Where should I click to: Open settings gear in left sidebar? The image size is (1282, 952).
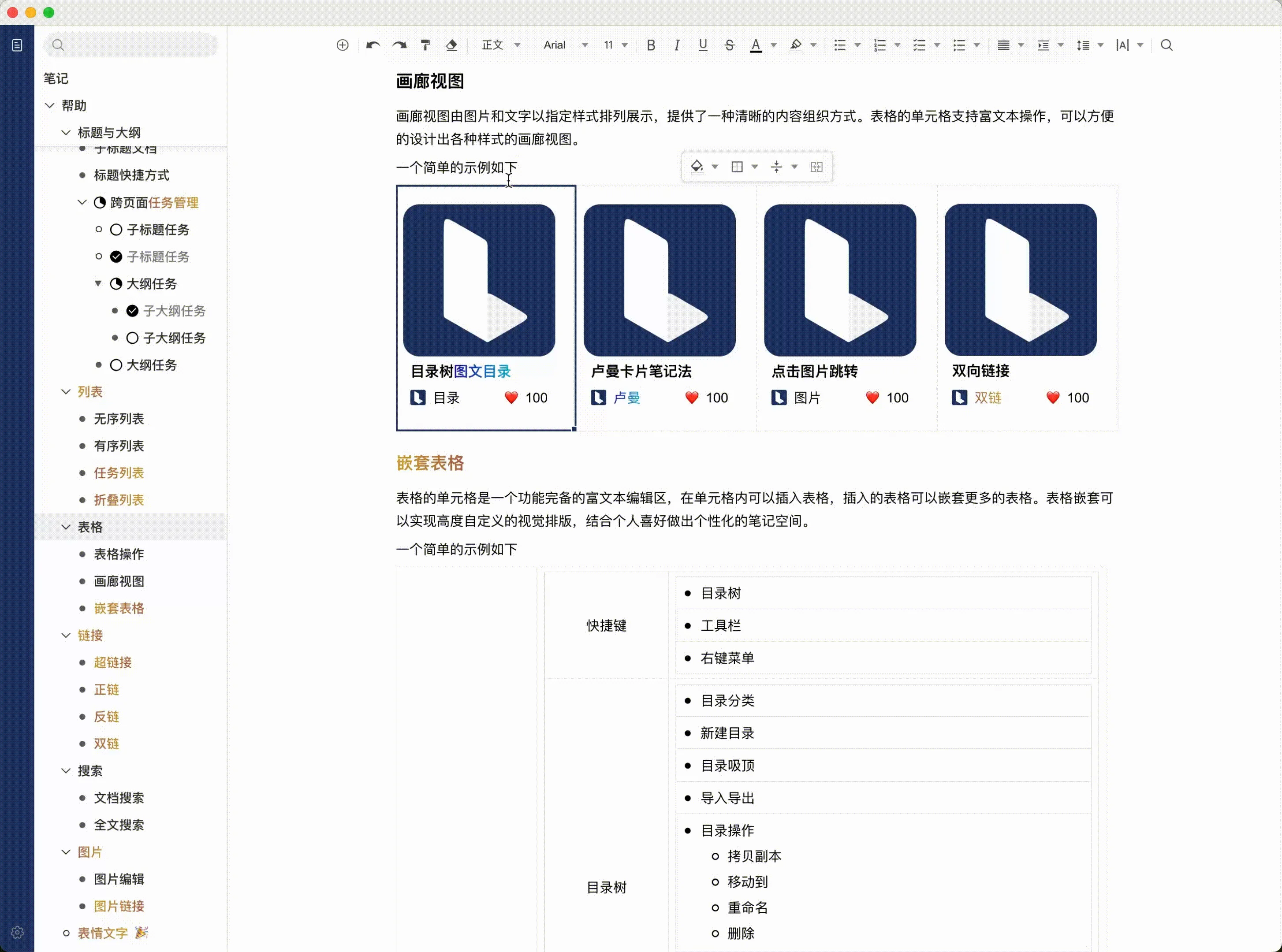point(17,932)
